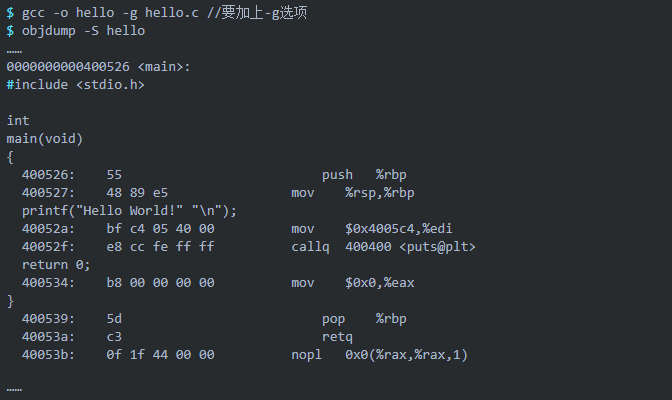Click the nopl 0x0(%rax,%rax,1) instruction
The image size is (672, 400).
tap(380, 354)
